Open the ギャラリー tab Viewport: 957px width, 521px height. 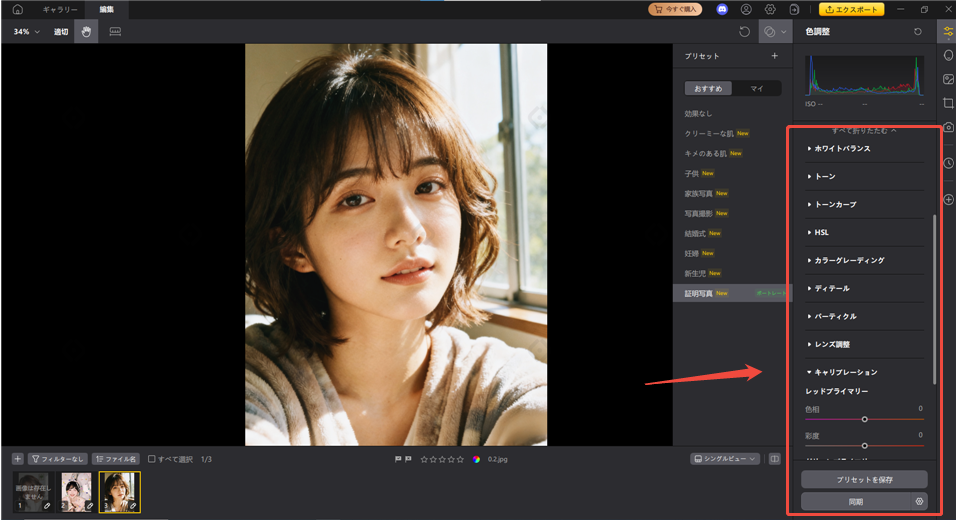(x=60, y=9)
